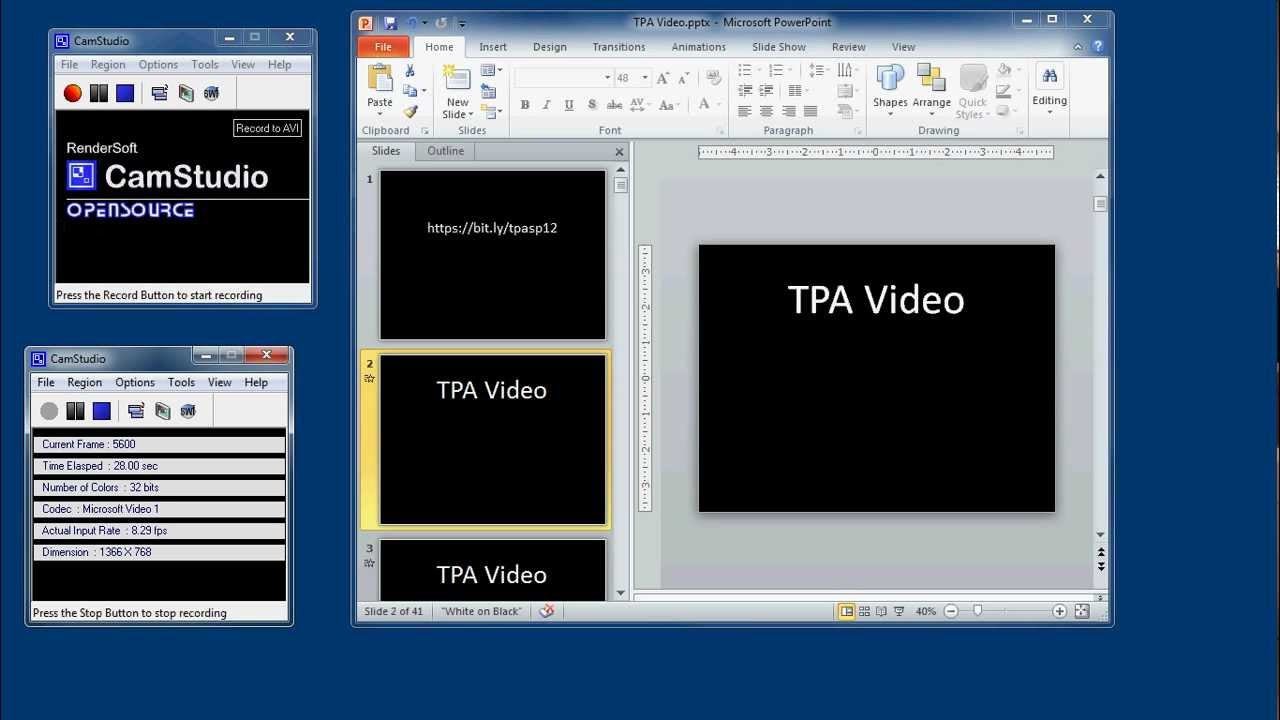Click blue Stop button in top CamStudio window
Screen dimensions: 1280x720
(x=125, y=93)
